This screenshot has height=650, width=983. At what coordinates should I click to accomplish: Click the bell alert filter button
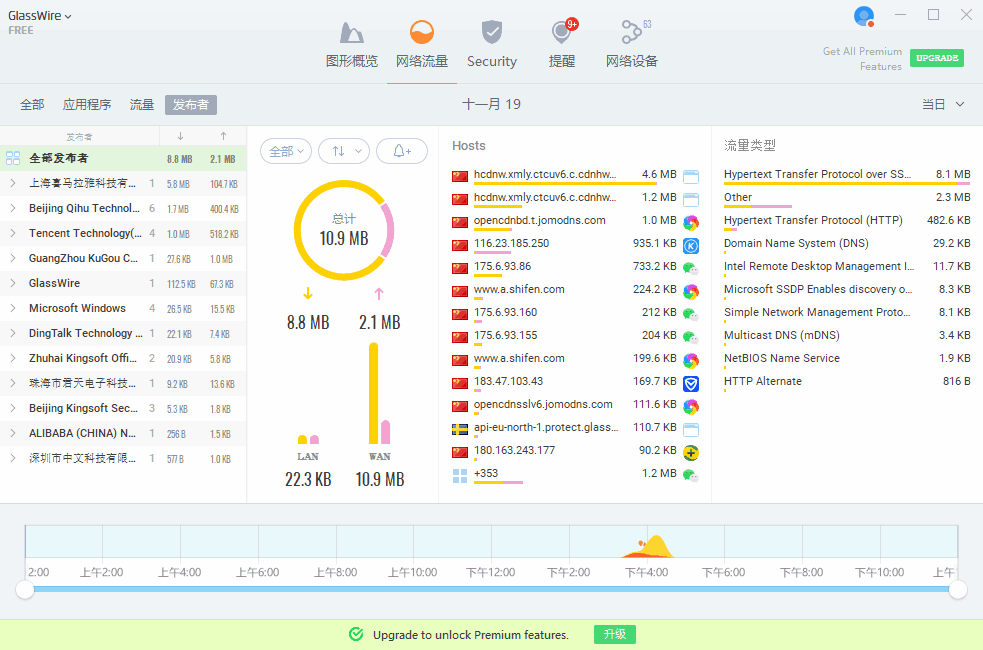[402, 151]
